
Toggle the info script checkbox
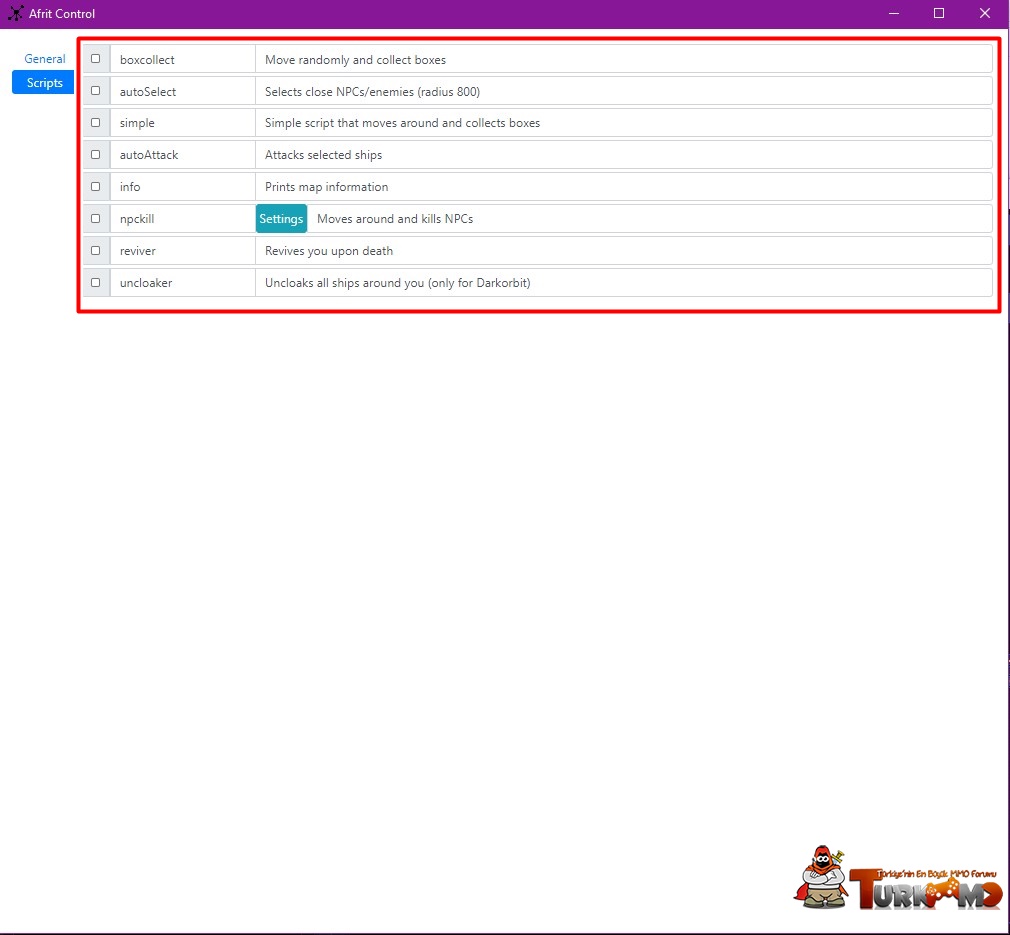click(x=96, y=187)
